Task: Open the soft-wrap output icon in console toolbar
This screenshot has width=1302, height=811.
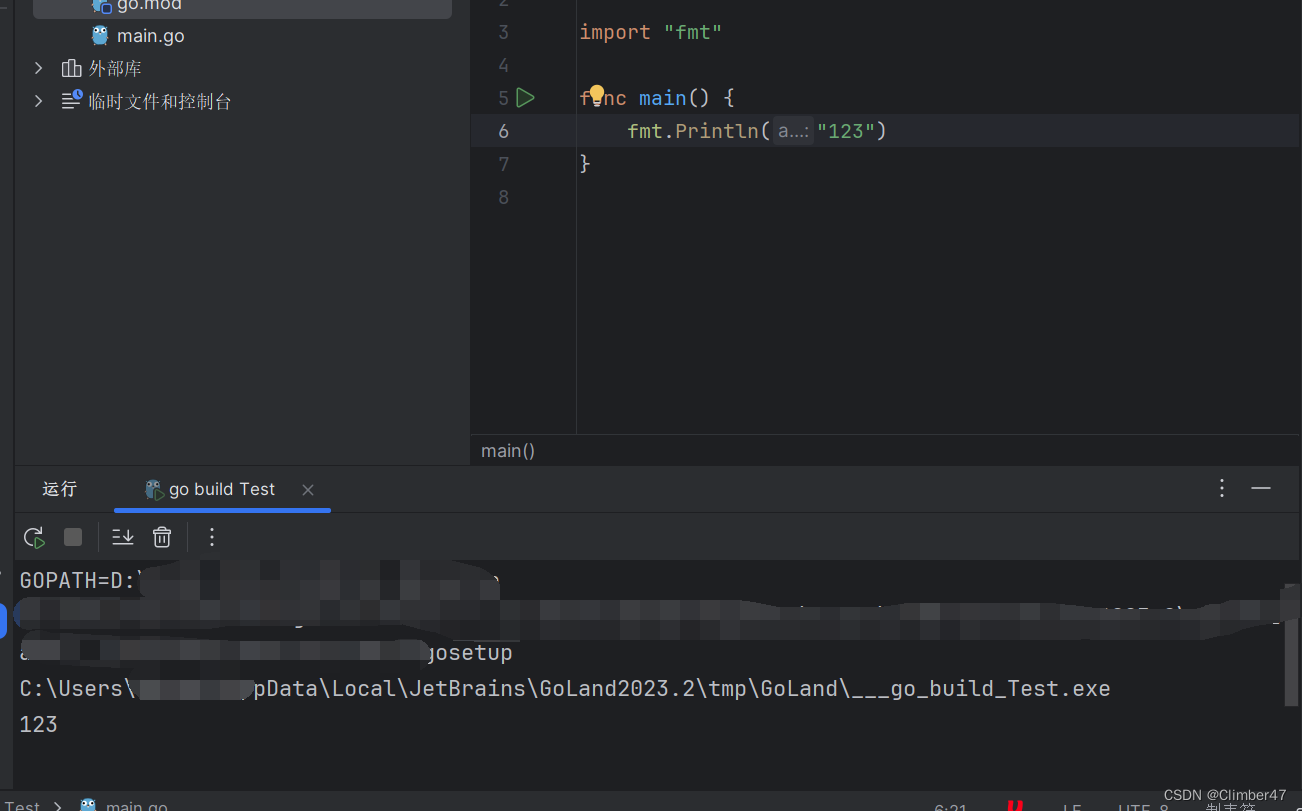Action: click(x=122, y=537)
